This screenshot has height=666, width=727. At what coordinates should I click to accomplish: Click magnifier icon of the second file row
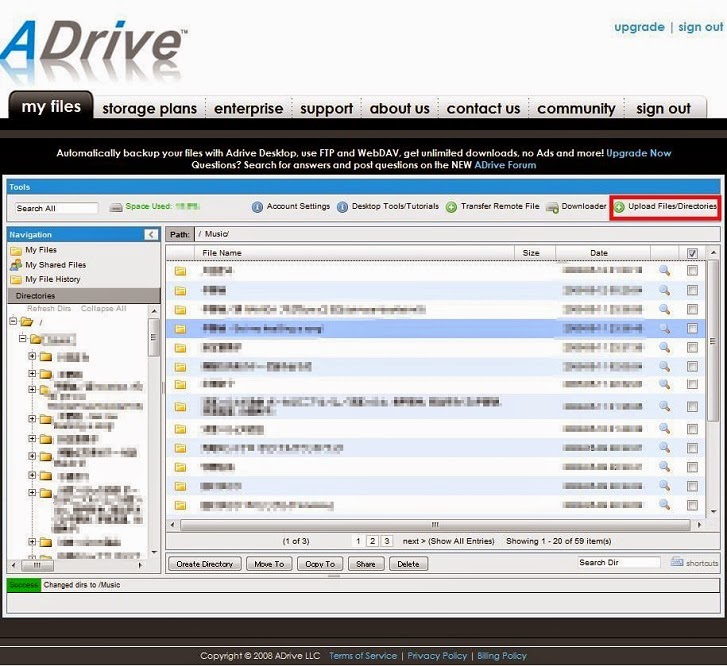[x=664, y=290]
